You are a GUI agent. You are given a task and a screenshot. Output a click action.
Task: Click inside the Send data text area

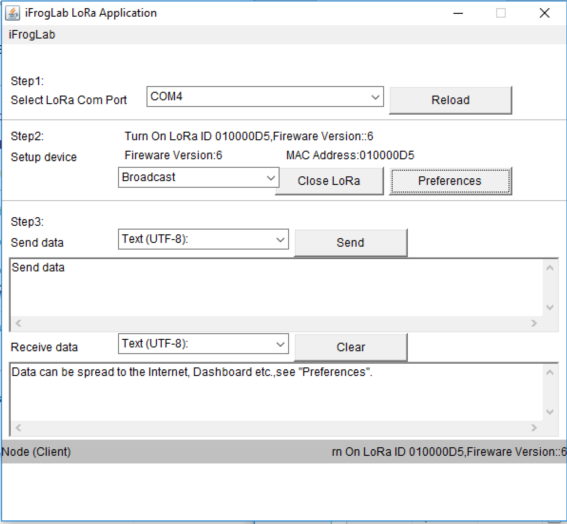(x=277, y=288)
